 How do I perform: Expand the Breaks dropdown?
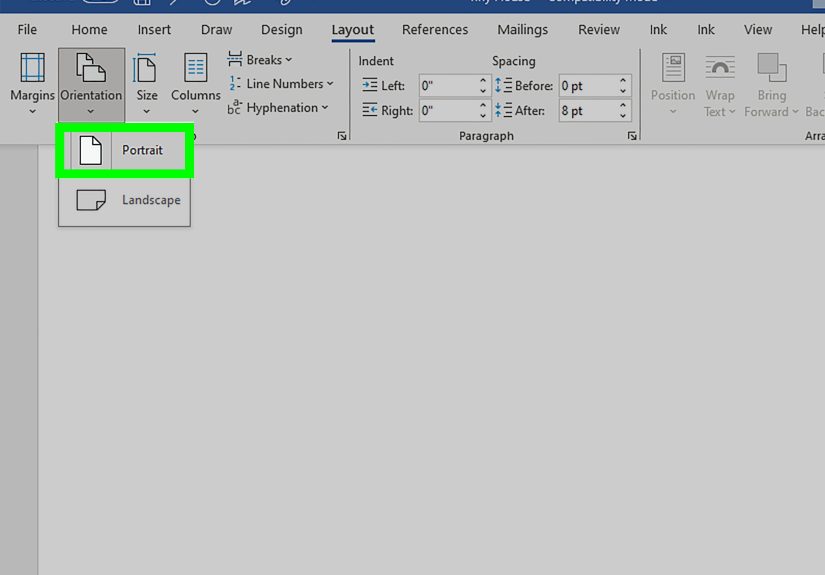click(x=260, y=60)
